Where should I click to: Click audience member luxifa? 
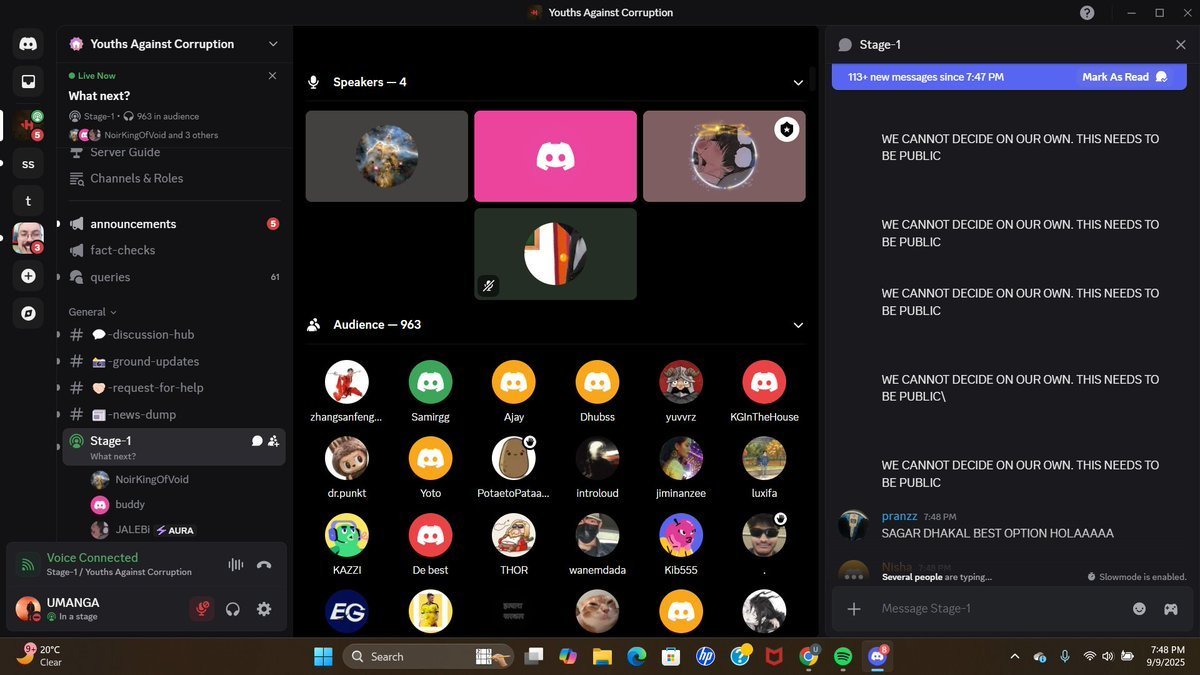764,467
